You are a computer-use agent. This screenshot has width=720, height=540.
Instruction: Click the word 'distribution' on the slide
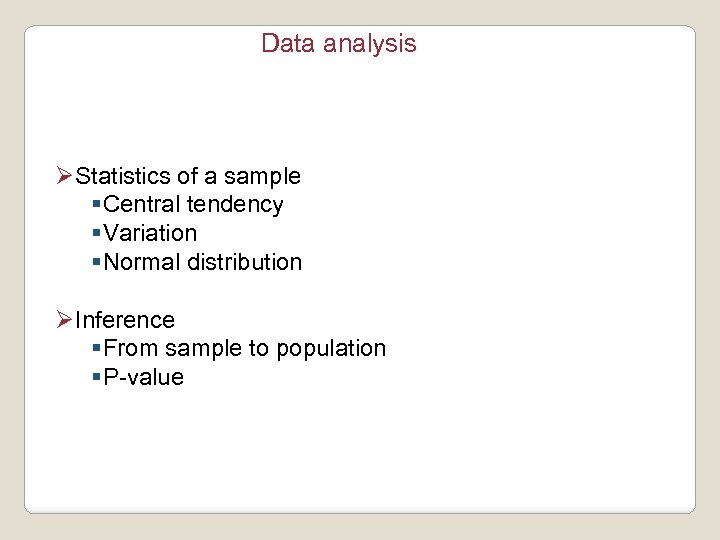(247, 263)
